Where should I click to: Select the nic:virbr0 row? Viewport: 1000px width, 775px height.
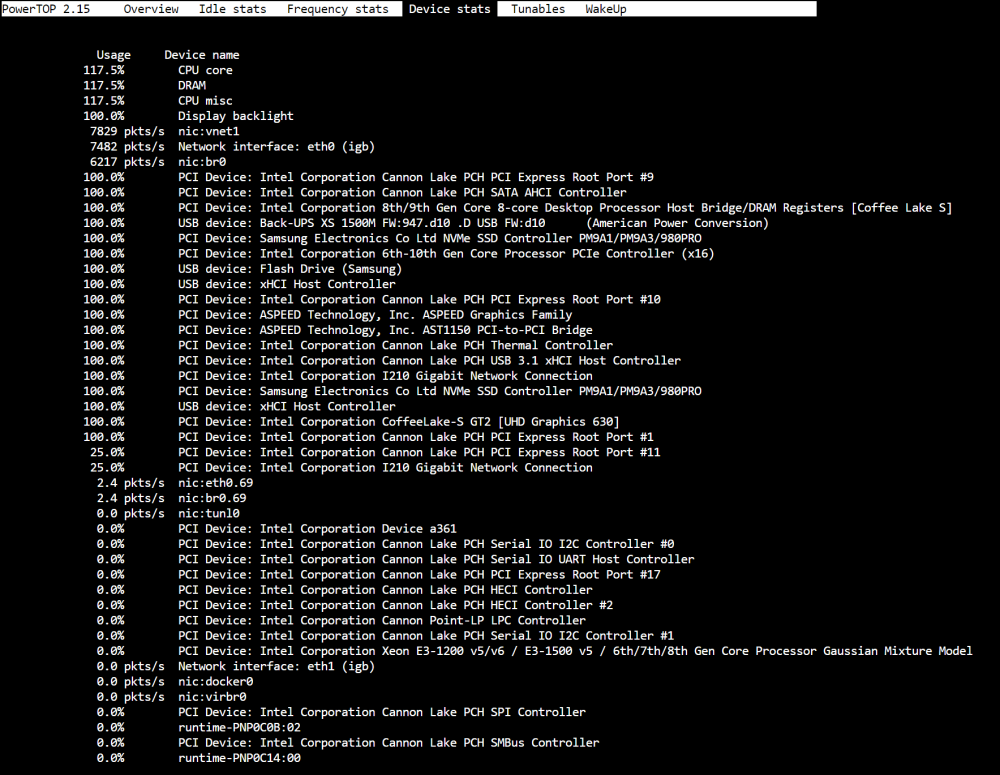[171, 698]
